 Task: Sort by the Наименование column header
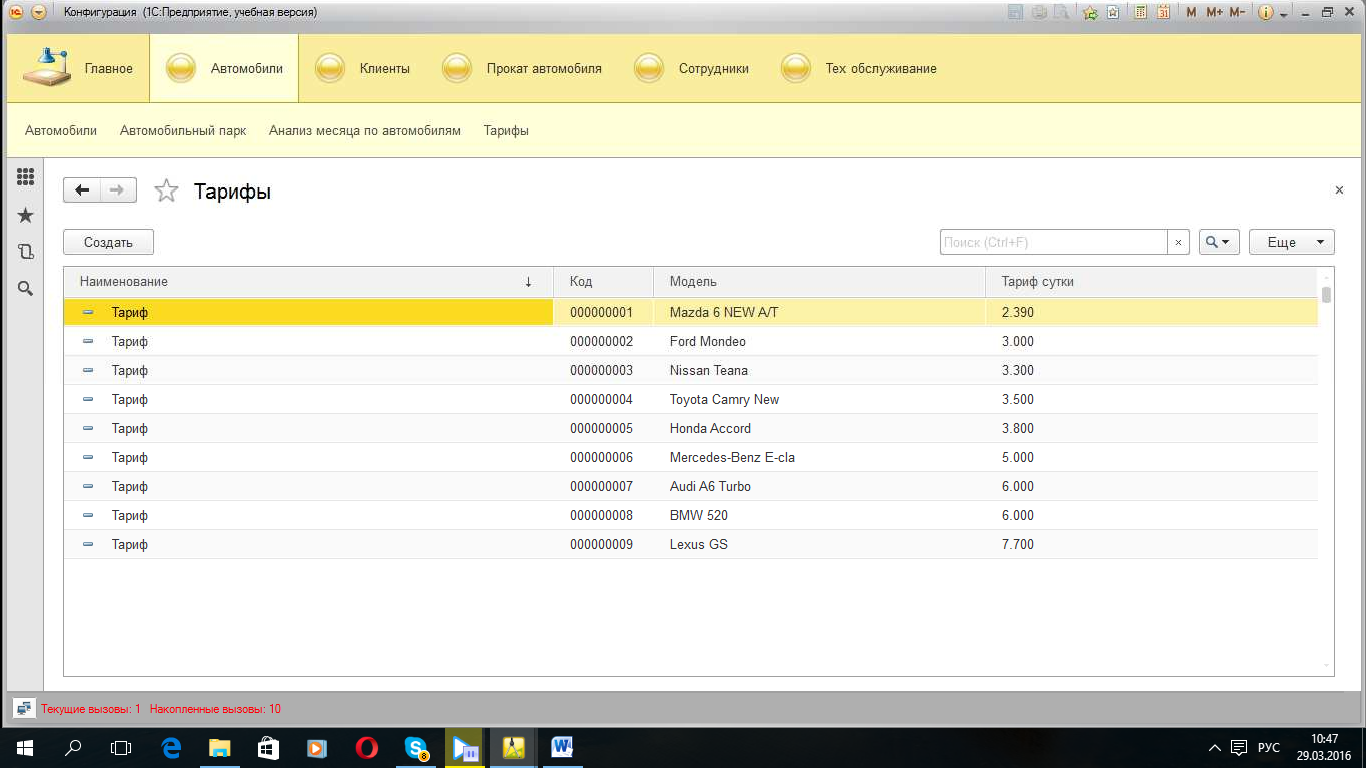(x=308, y=282)
